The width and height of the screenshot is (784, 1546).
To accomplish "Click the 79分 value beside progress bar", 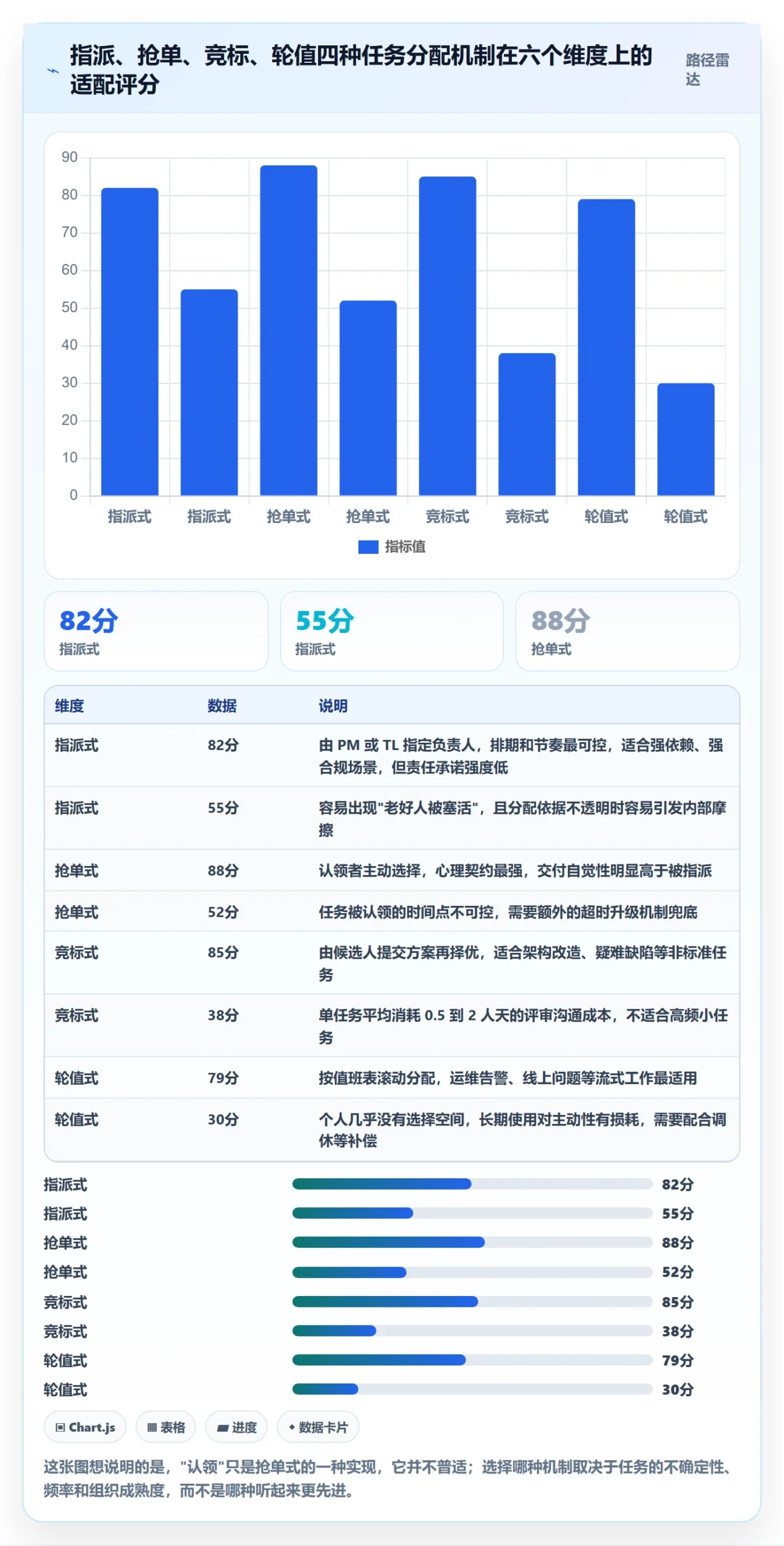I will pyautogui.click(x=677, y=1360).
